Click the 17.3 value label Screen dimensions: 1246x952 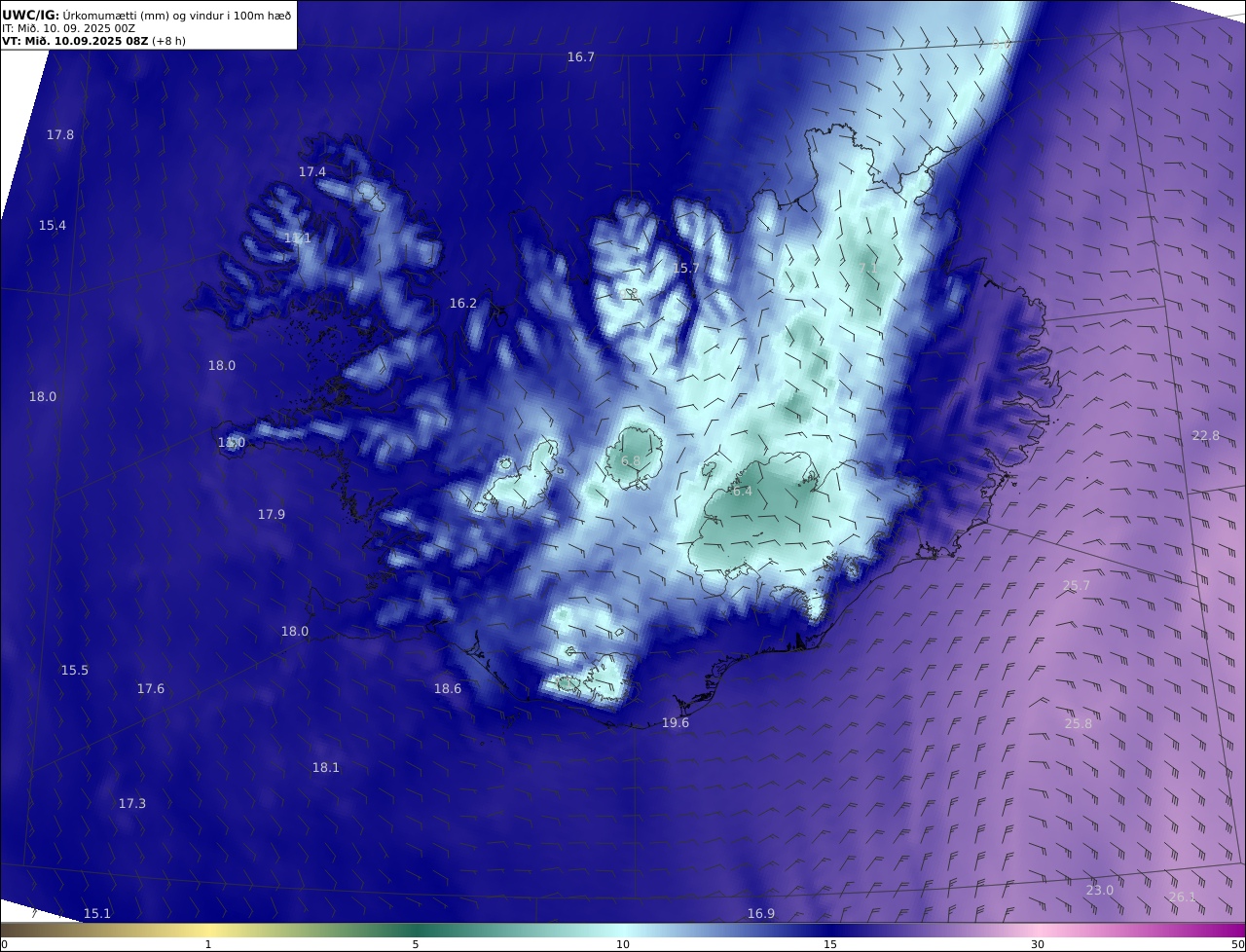tap(132, 804)
